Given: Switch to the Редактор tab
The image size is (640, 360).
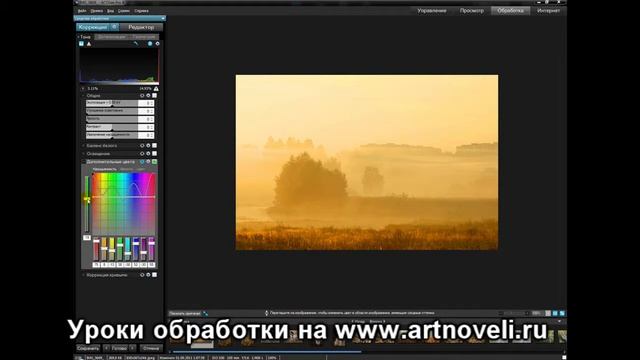Looking at the screenshot, I should click(141, 27).
